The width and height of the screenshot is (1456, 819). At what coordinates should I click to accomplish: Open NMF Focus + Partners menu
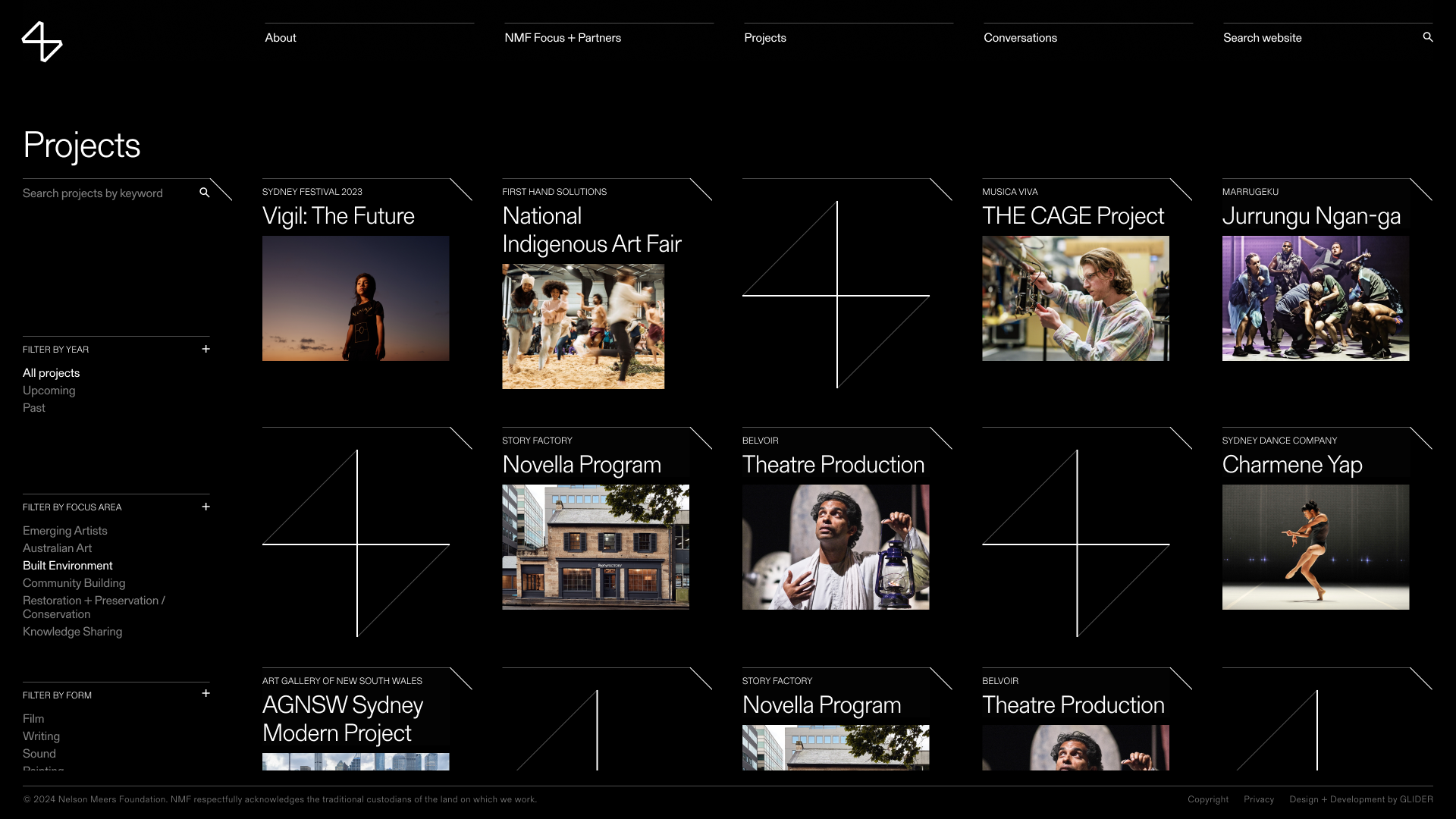pos(562,38)
